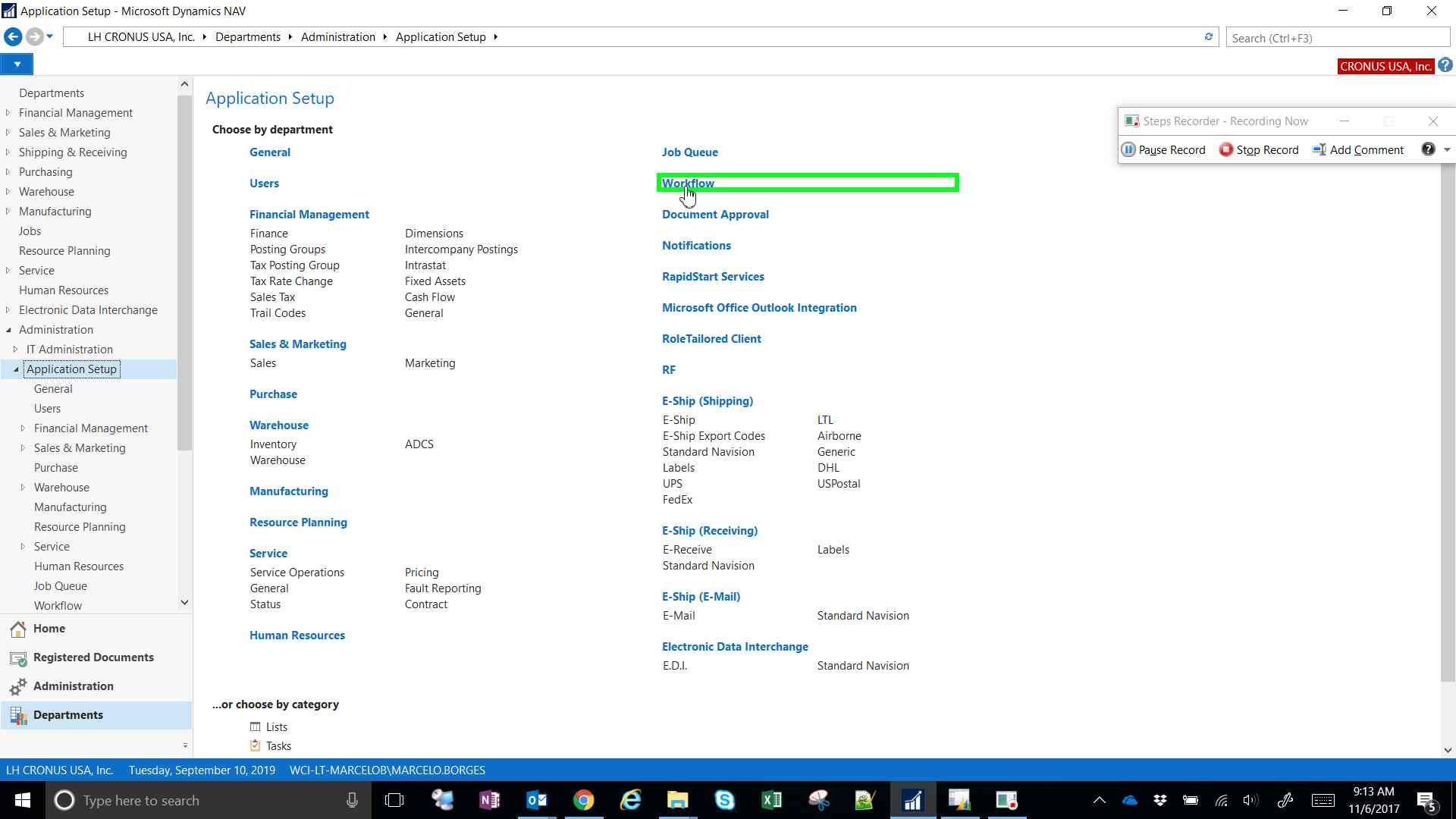This screenshot has height=819, width=1456.
Task: Open the blue application menu dropdown
Action: (x=17, y=64)
